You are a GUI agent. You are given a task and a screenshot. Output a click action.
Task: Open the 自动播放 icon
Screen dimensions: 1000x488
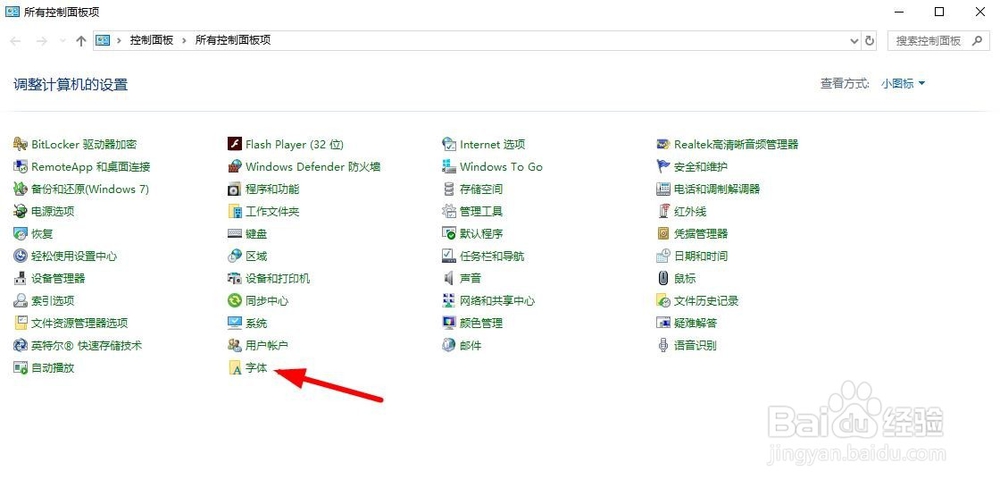click(x=20, y=368)
